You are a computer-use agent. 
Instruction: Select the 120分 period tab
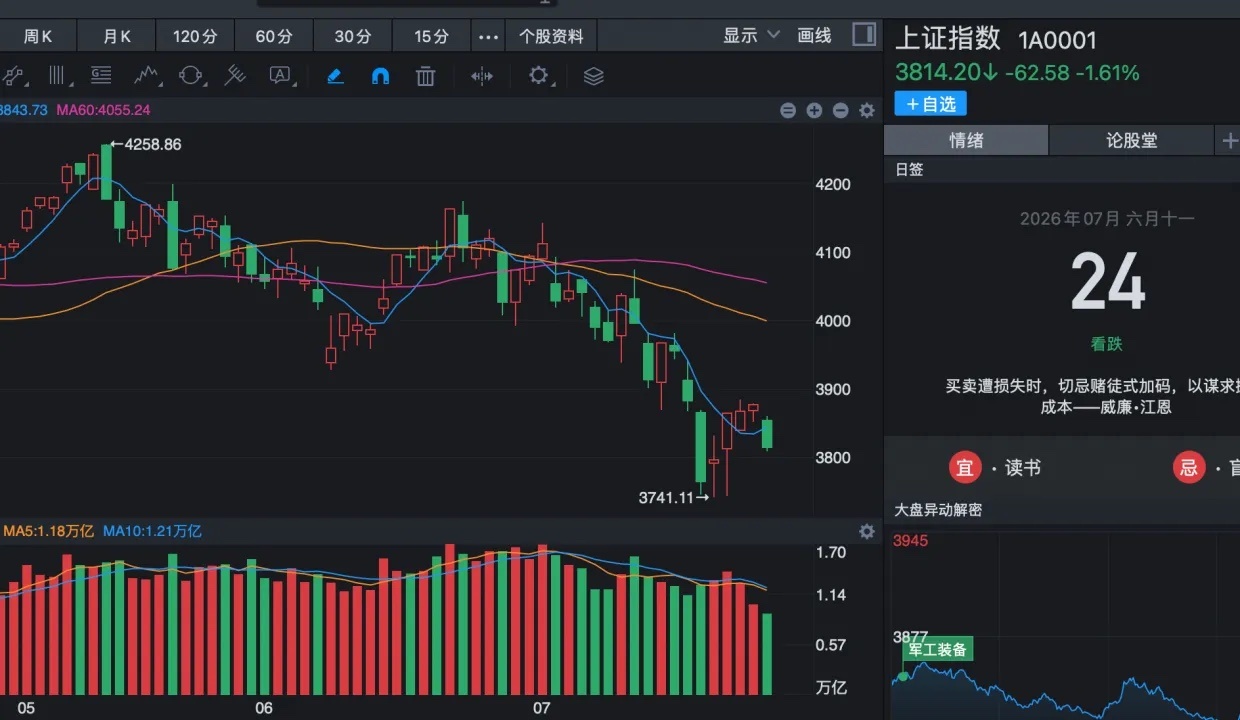pyautogui.click(x=195, y=36)
